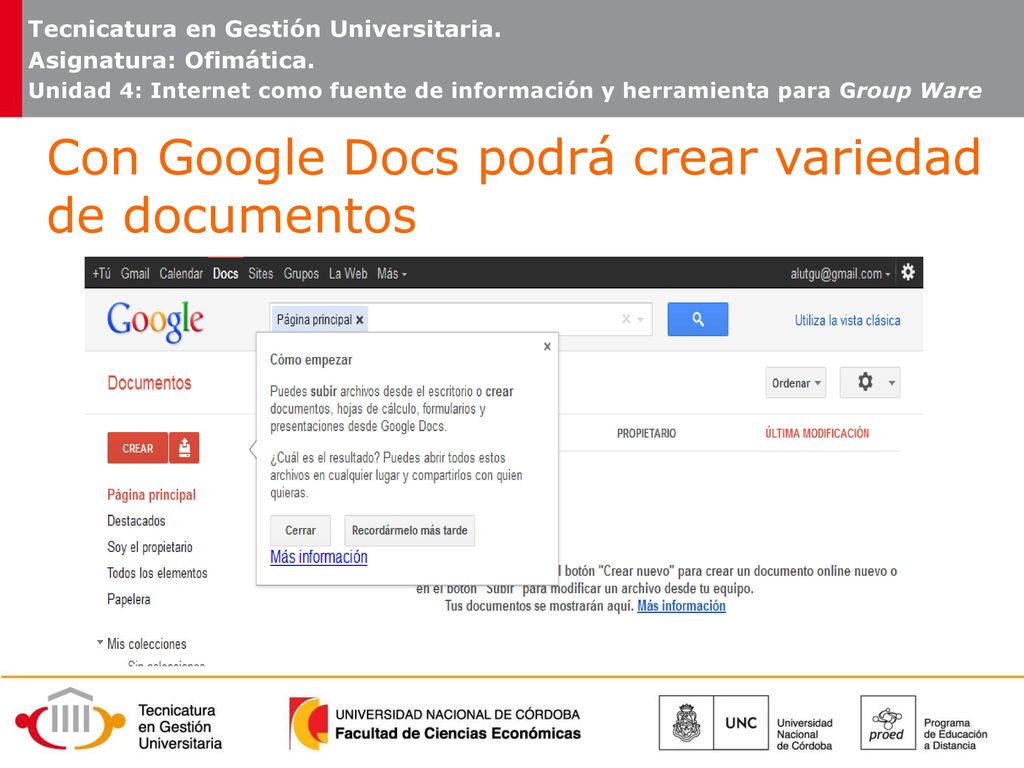Open the Ordenar dropdown

[x=795, y=383]
